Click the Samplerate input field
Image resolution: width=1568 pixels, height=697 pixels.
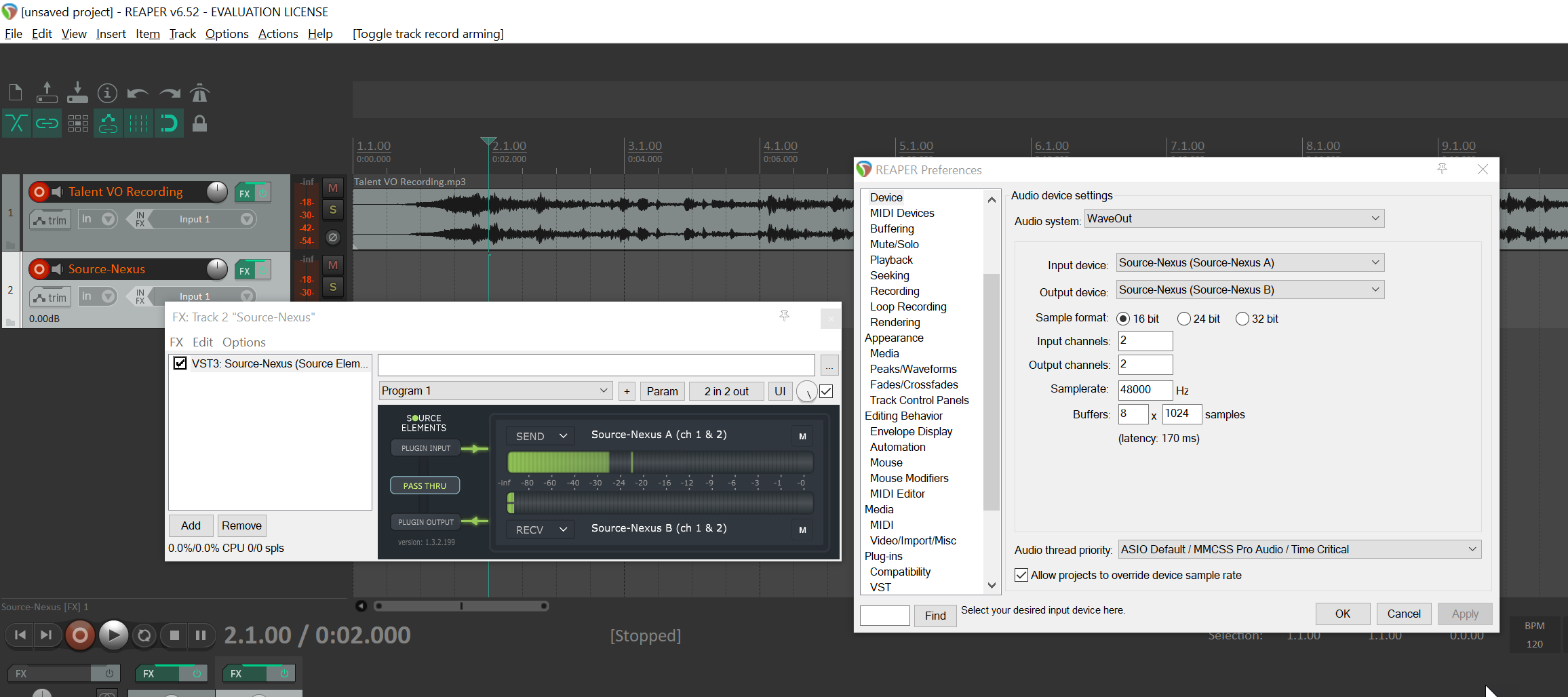pyautogui.click(x=1144, y=389)
